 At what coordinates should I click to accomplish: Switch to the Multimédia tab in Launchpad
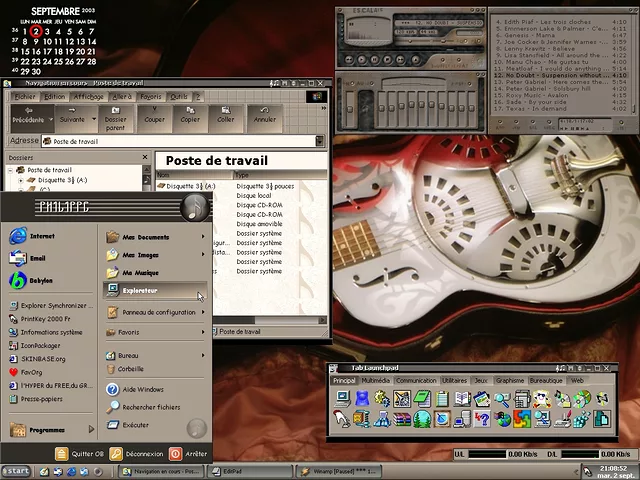point(376,380)
